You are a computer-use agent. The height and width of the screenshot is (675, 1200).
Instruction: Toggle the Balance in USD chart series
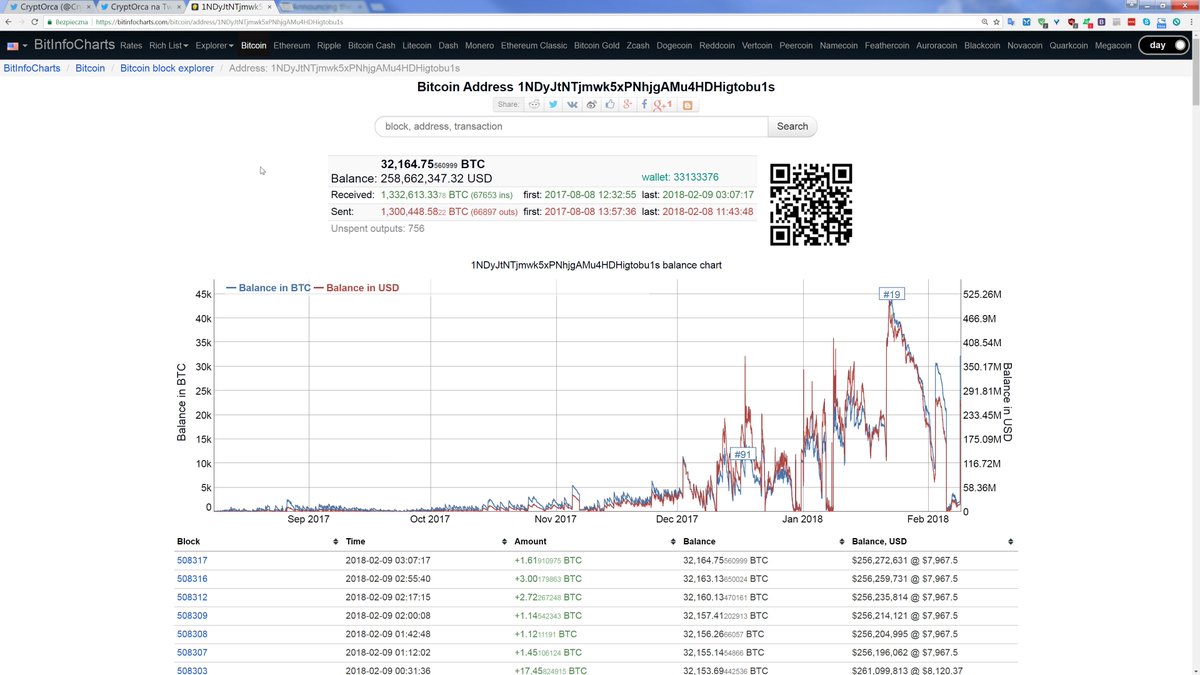357,288
